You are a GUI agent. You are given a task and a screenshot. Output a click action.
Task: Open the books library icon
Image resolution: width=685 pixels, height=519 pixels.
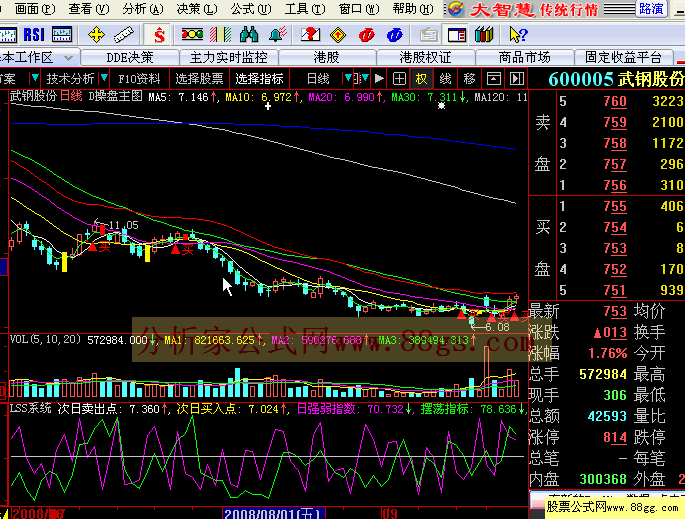point(484,35)
